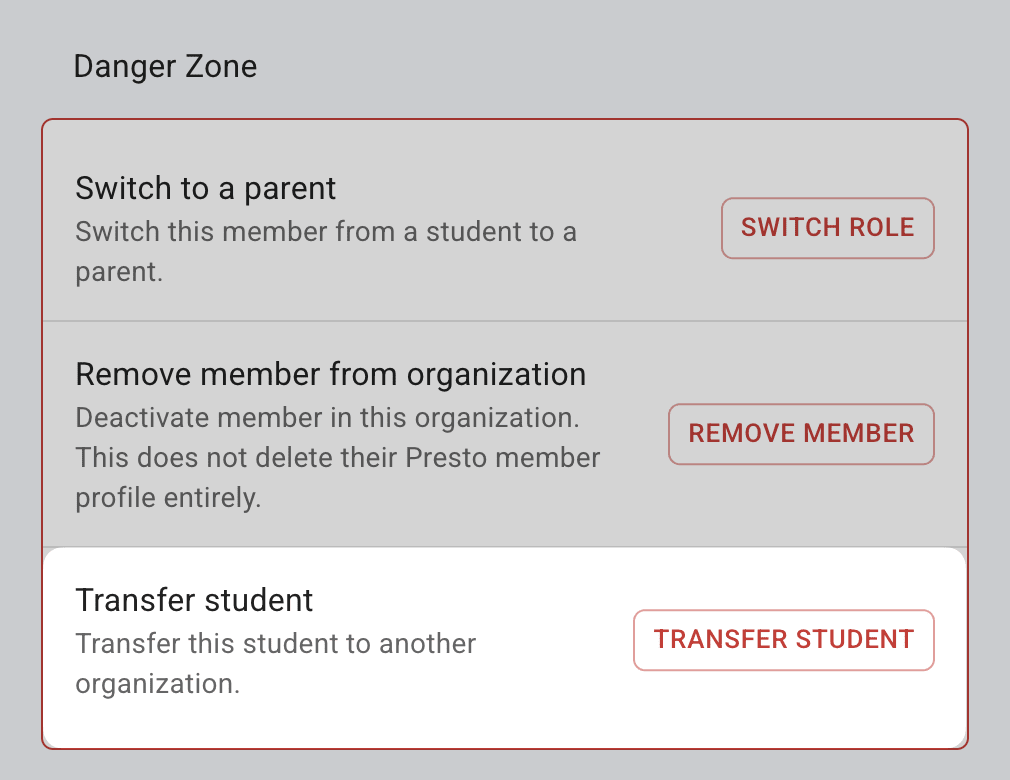Click the "Remove member from organization" title
The image size is (1010, 780).
pyautogui.click(x=330, y=374)
